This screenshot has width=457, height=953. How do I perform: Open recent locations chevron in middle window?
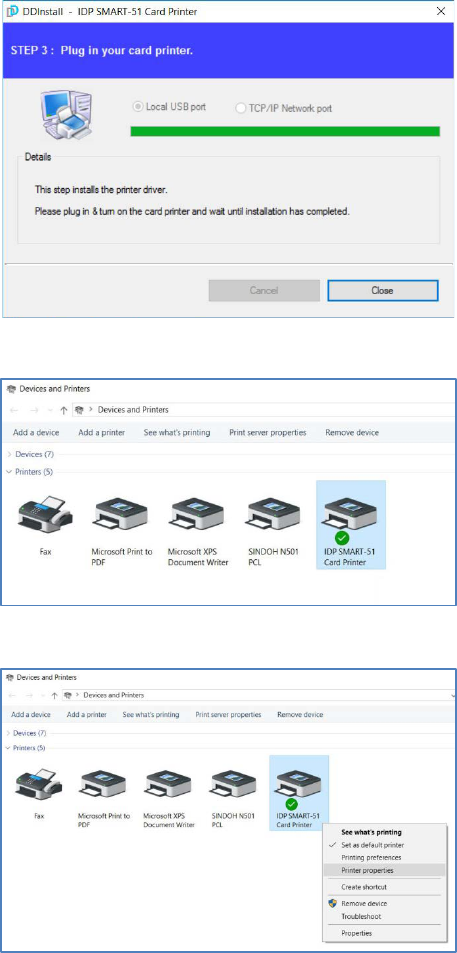[49, 410]
